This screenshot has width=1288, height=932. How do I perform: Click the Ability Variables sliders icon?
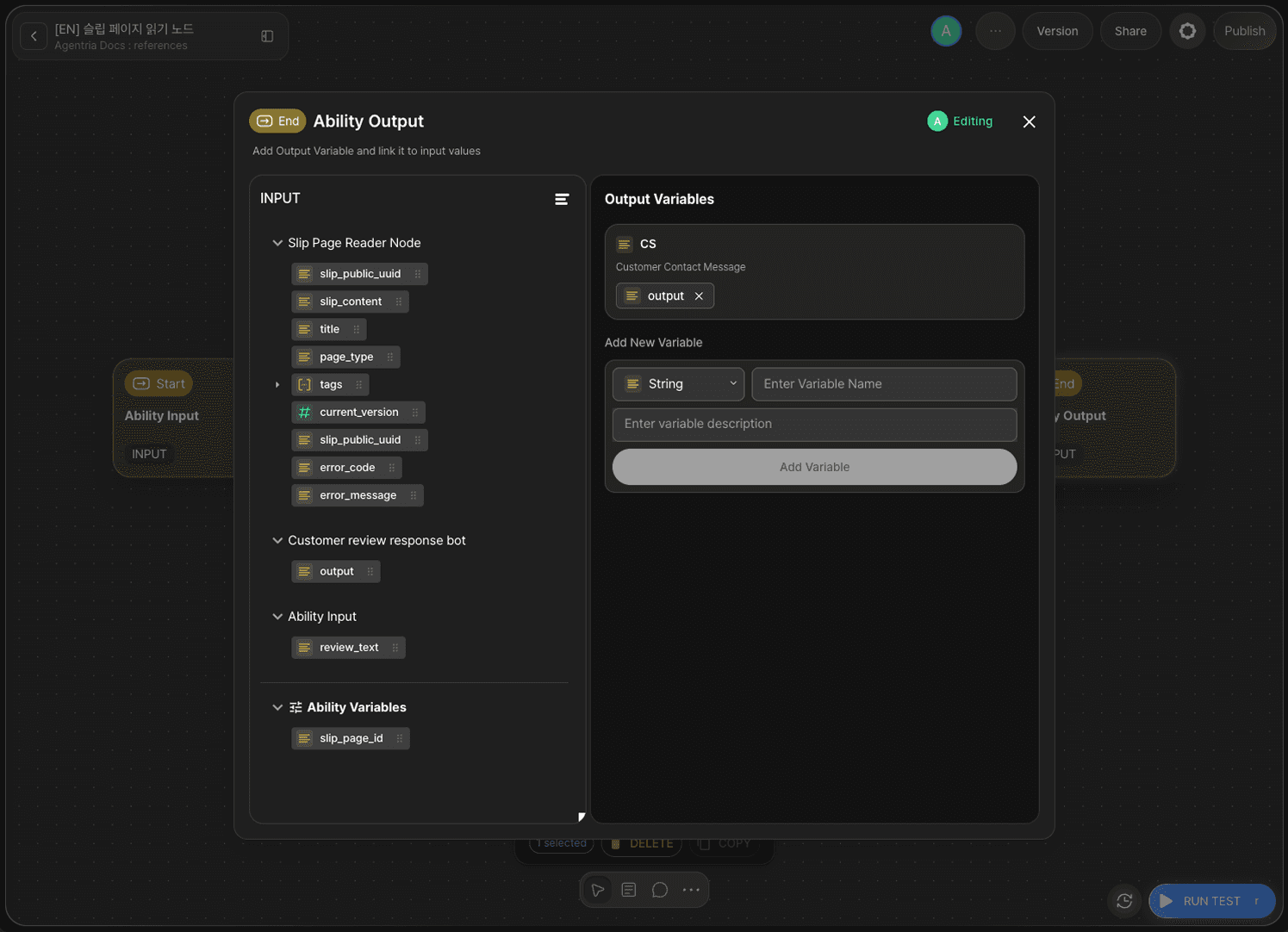[x=296, y=707]
